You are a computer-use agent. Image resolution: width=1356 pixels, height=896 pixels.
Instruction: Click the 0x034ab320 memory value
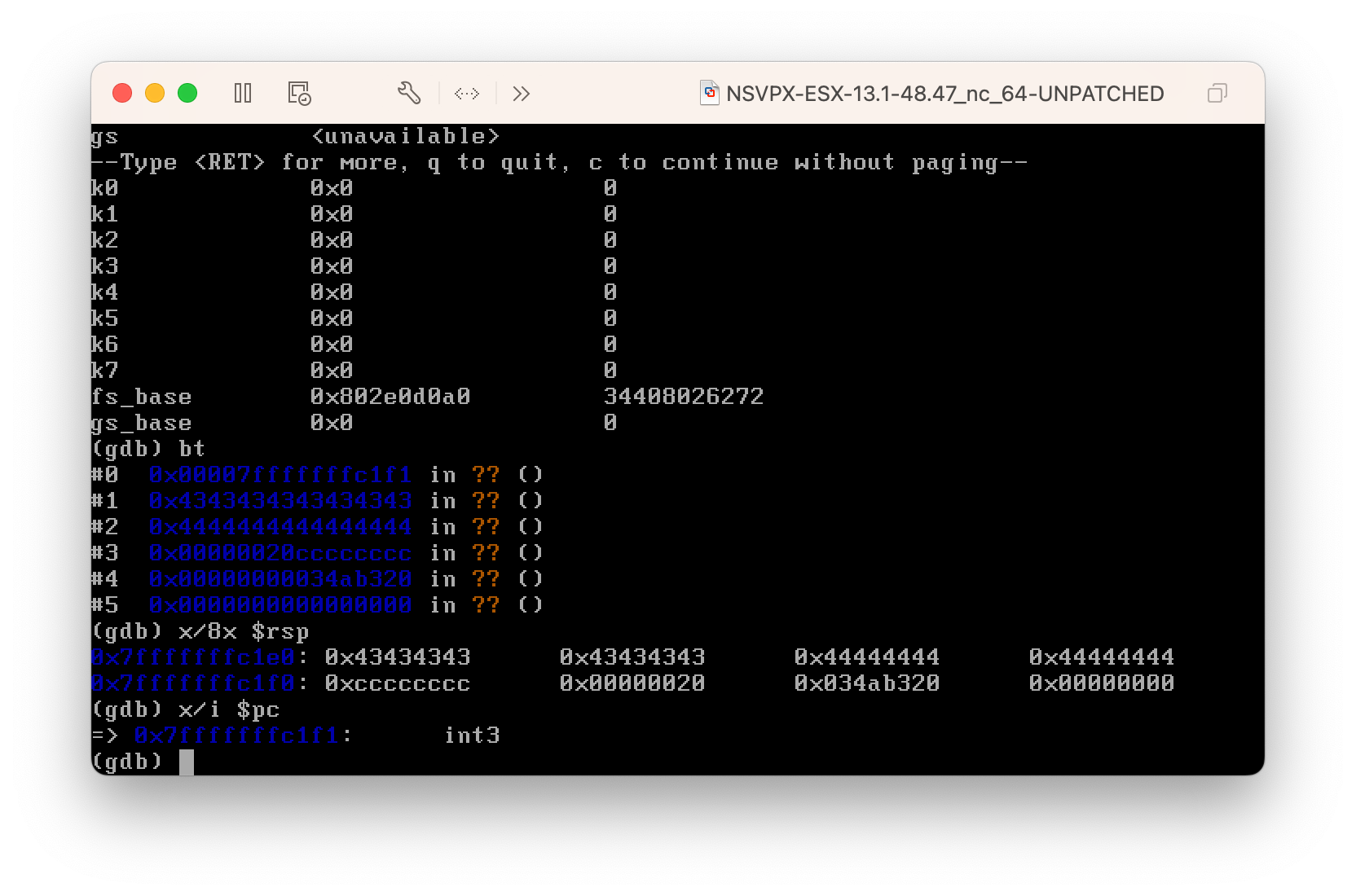point(867,683)
